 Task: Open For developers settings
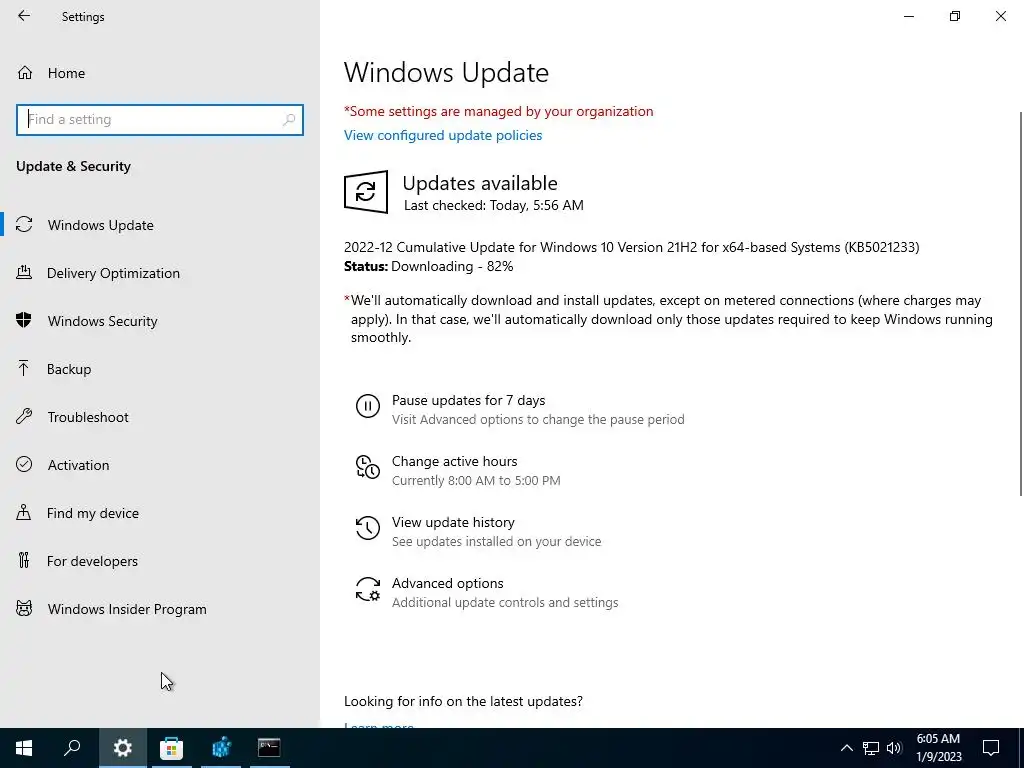(160, 561)
